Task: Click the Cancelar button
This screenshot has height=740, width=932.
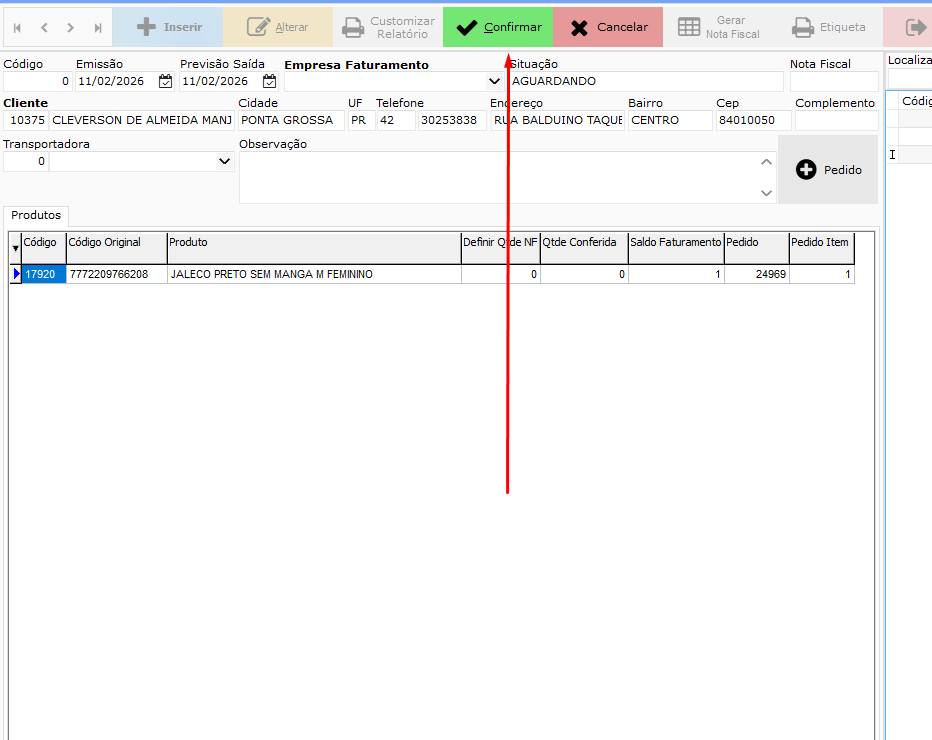Action: pyautogui.click(x=608, y=27)
